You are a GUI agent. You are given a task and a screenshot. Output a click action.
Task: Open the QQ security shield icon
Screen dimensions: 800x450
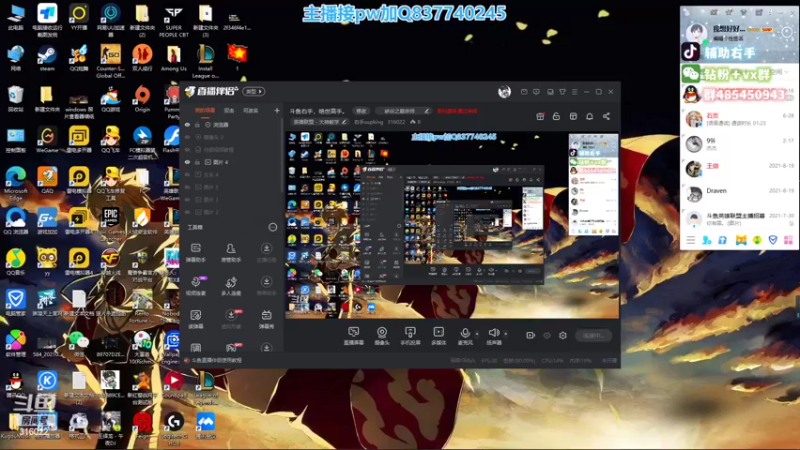click(773, 240)
